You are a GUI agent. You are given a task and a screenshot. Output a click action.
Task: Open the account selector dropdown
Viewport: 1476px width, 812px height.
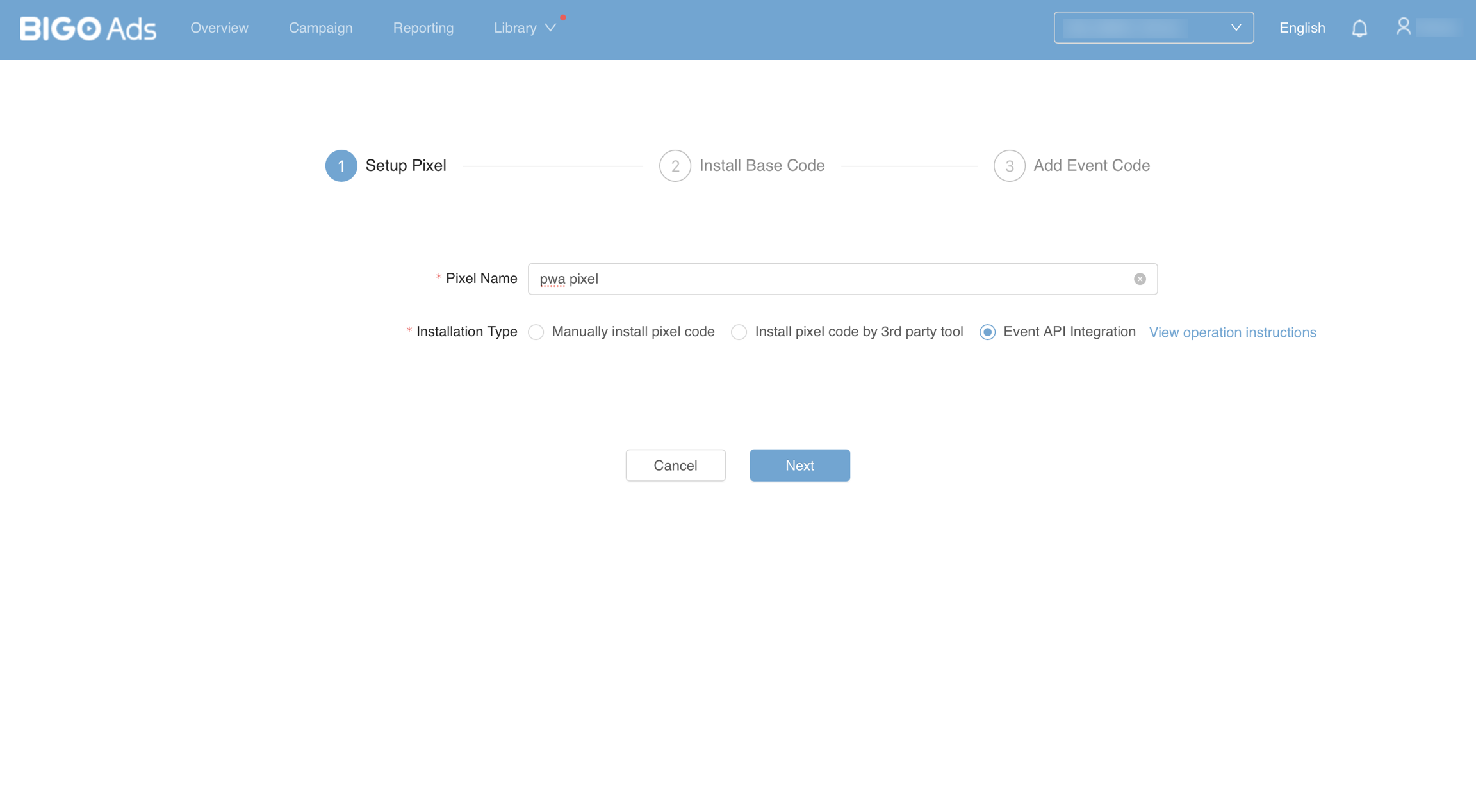[x=1153, y=28]
